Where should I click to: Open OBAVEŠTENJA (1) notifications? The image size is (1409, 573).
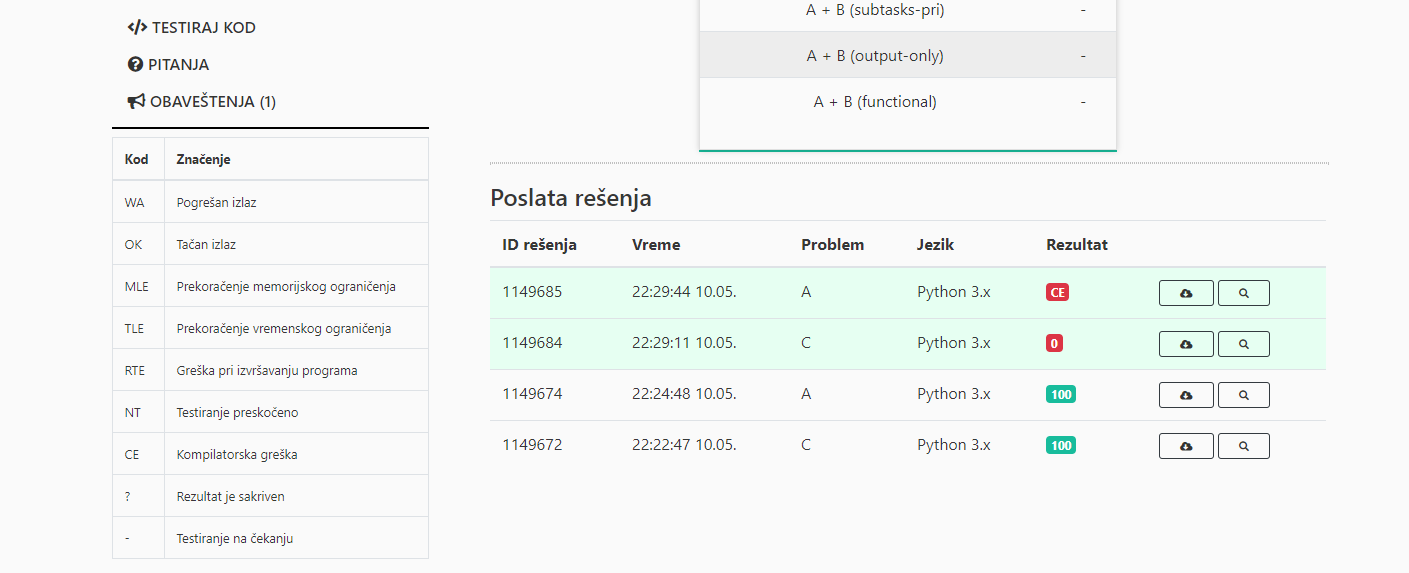point(202,102)
